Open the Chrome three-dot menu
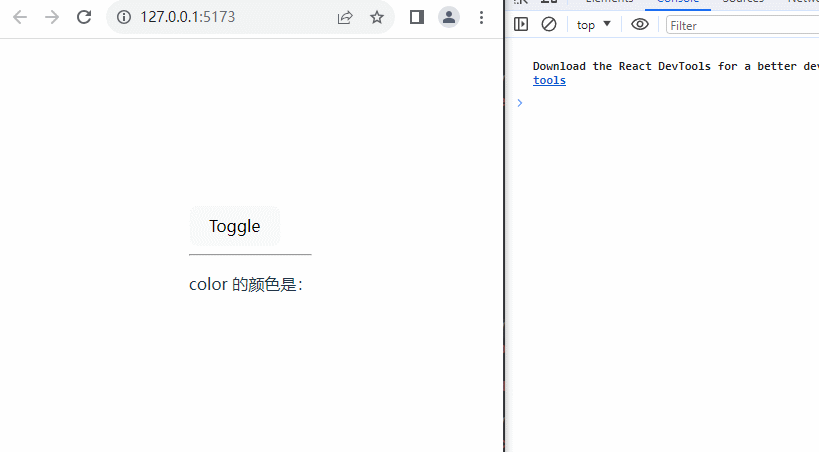 coord(482,17)
